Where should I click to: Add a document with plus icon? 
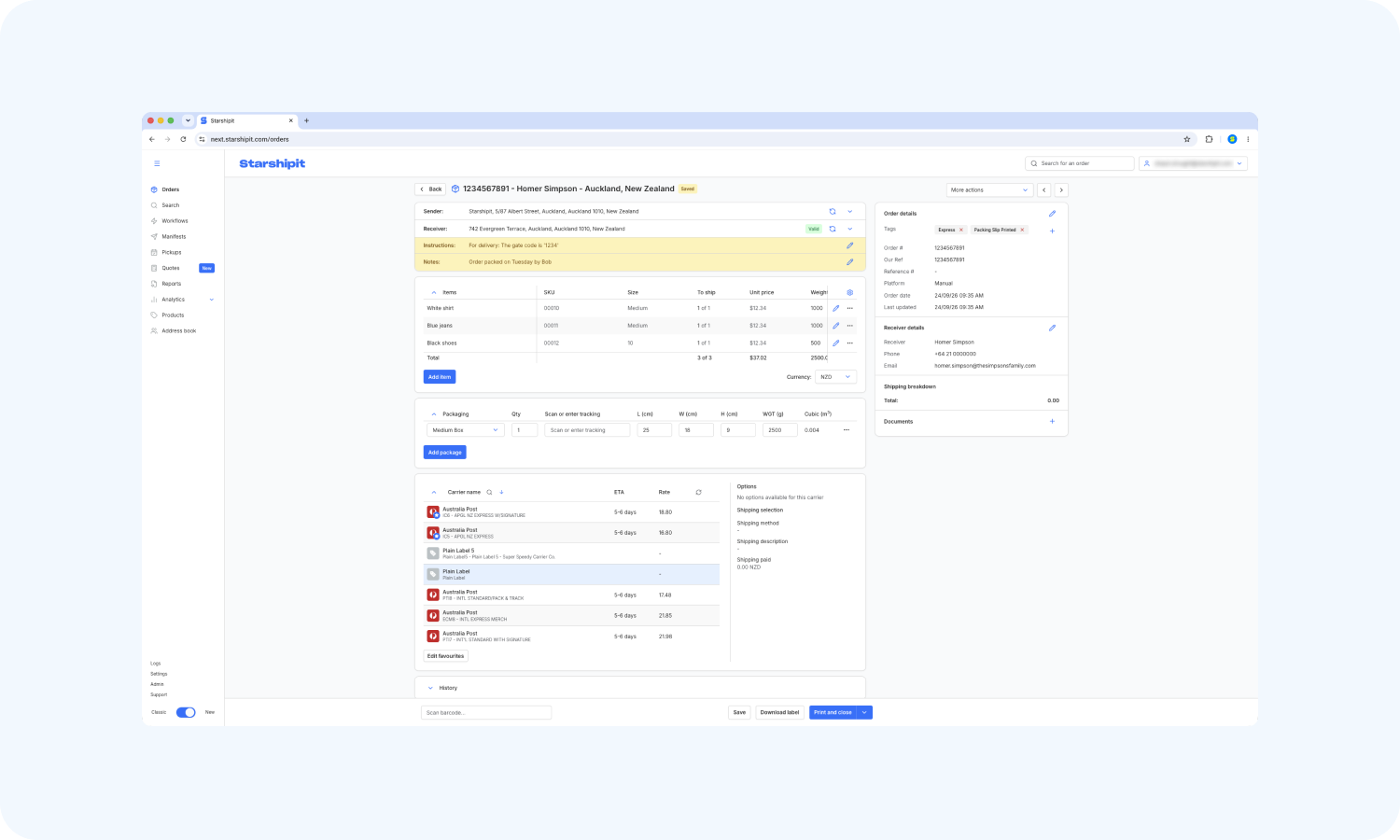tap(1052, 421)
